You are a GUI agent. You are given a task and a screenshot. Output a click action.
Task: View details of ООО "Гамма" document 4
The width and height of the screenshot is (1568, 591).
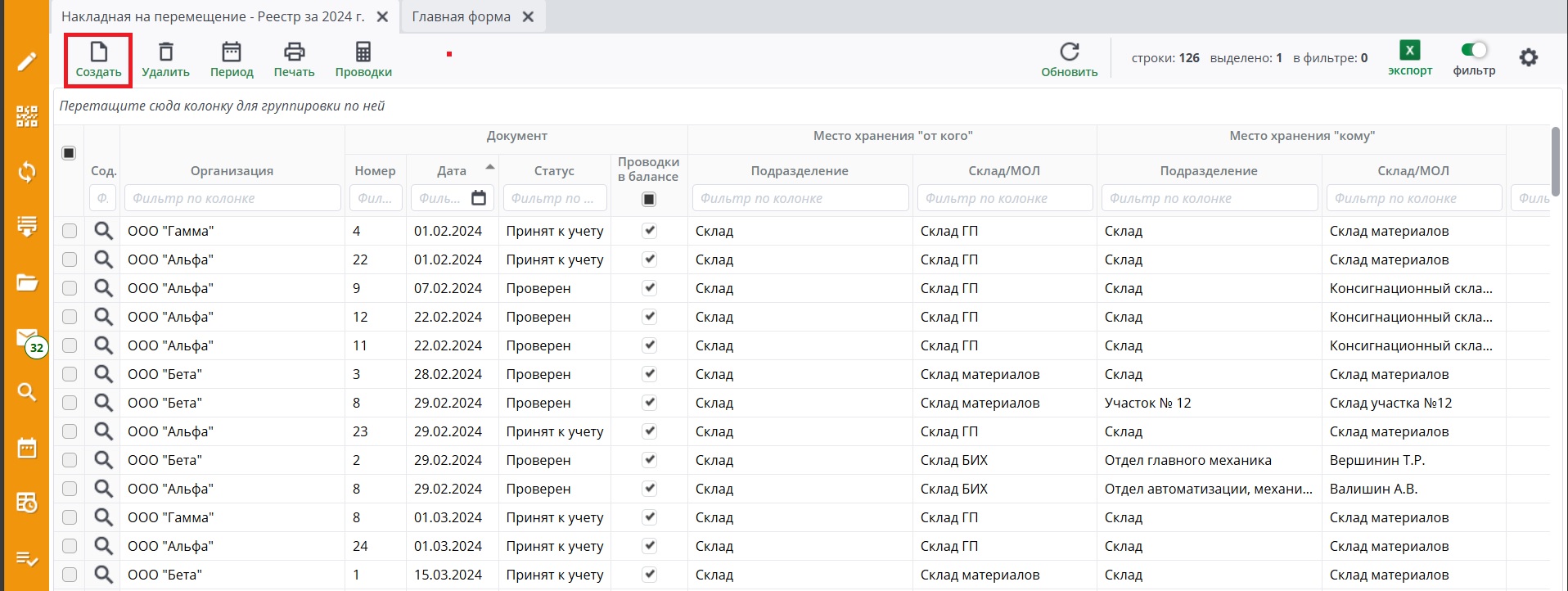tap(103, 231)
